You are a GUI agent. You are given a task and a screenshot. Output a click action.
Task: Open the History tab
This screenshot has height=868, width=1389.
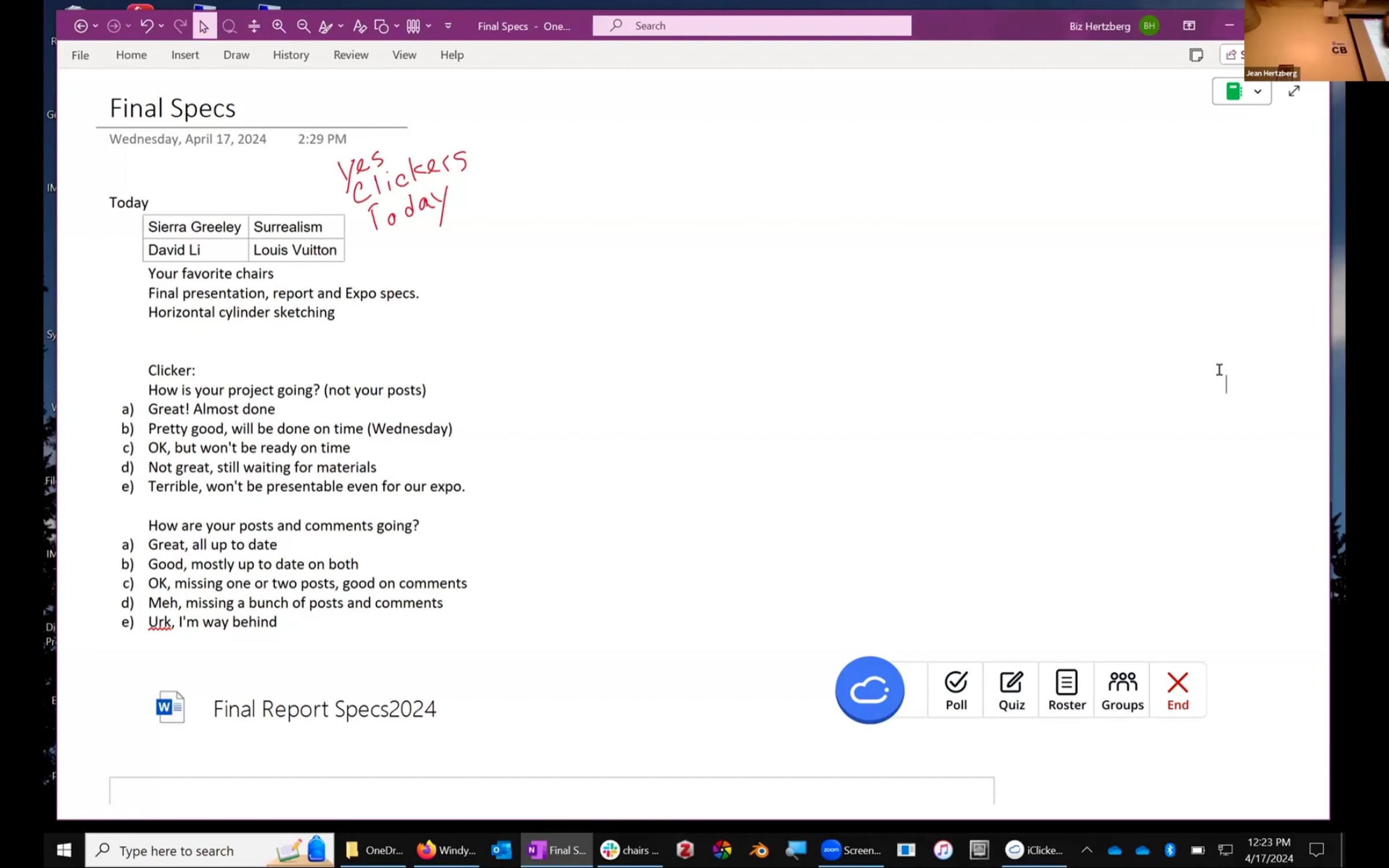(291, 55)
